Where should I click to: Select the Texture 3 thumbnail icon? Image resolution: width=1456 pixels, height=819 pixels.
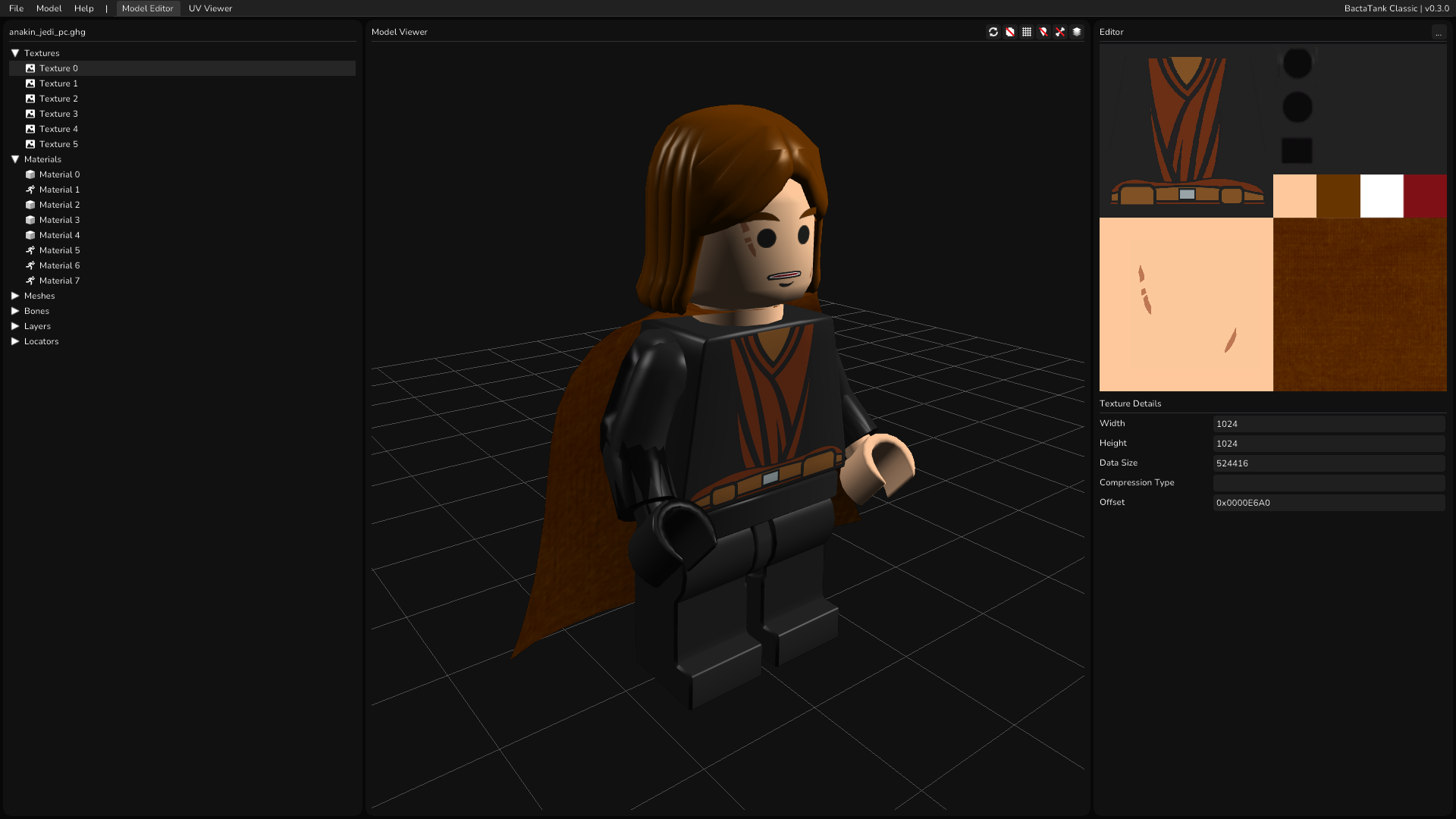tap(30, 114)
